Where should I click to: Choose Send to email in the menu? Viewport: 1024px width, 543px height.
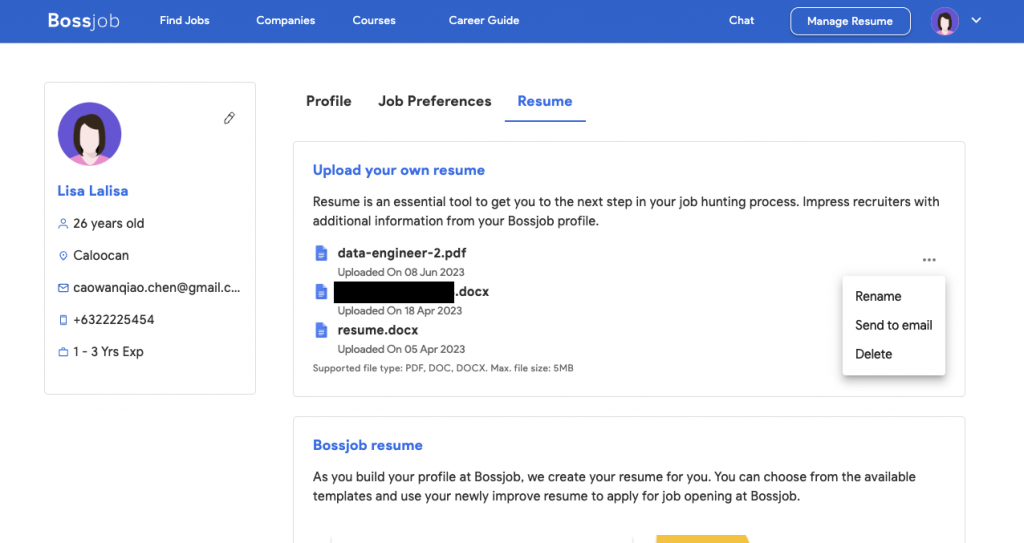tap(893, 325)
